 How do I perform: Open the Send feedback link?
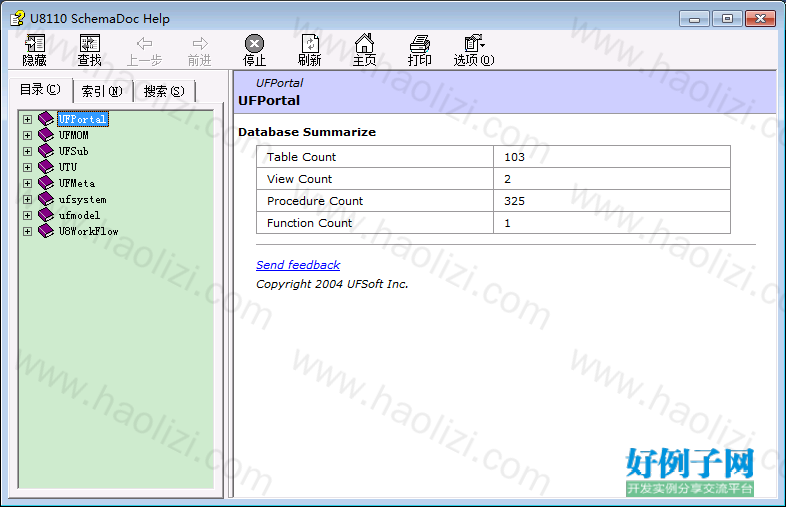[x=298, y=265]
